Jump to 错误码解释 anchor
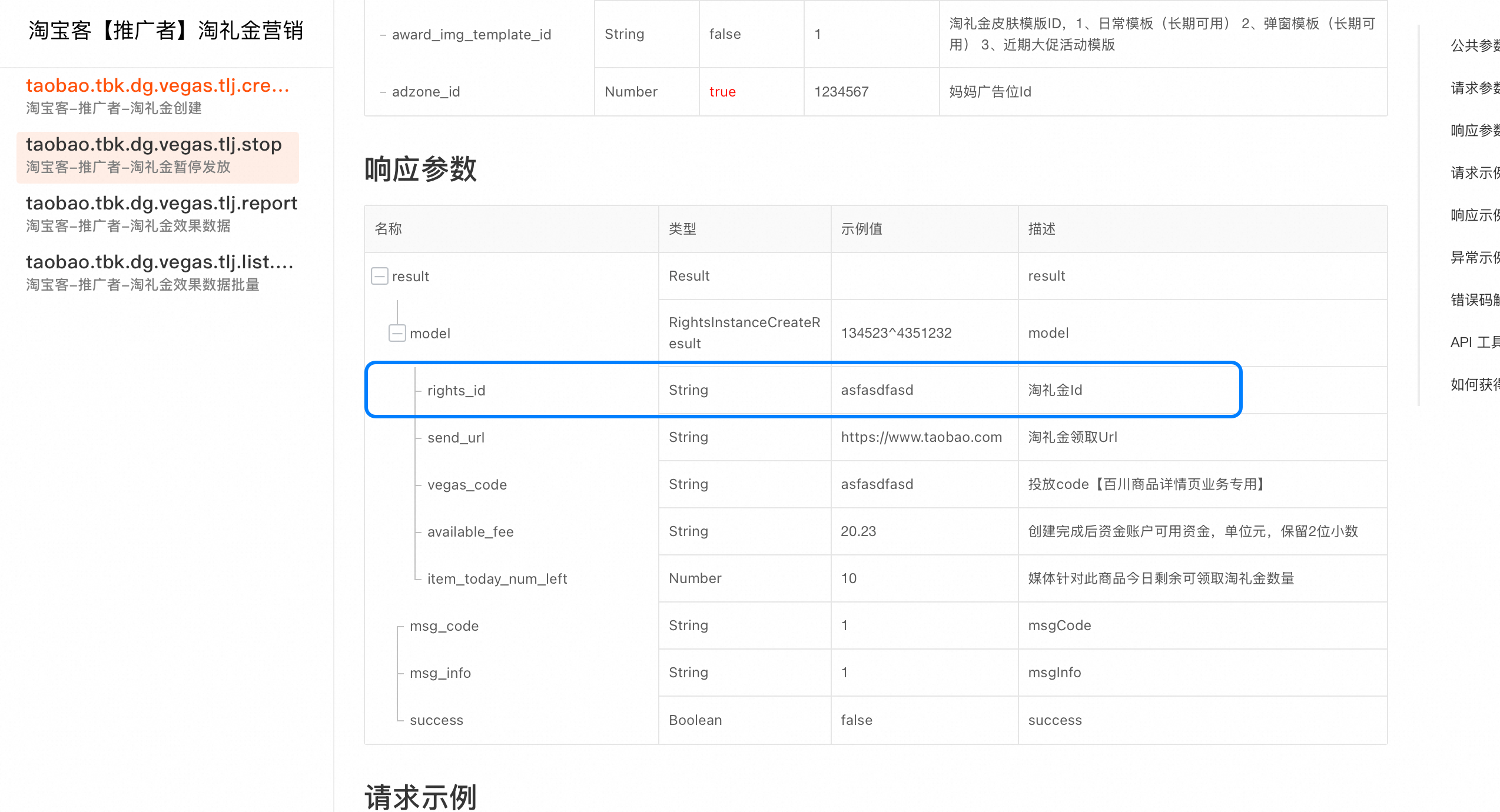The height and width of the screenshot is (812, 1500). (x=1475, y=299)
